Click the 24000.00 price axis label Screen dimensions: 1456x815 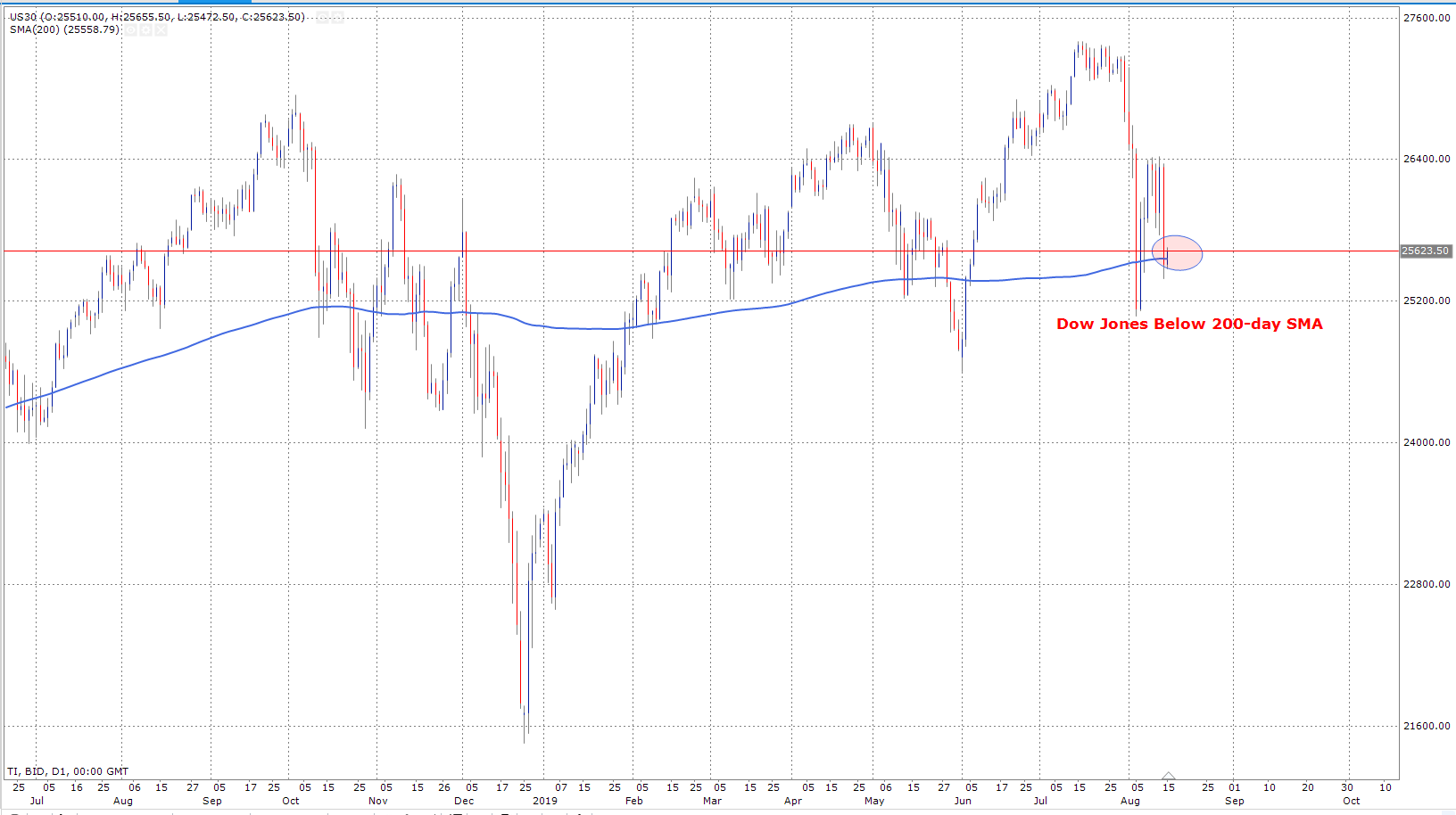coord(1427,442)
